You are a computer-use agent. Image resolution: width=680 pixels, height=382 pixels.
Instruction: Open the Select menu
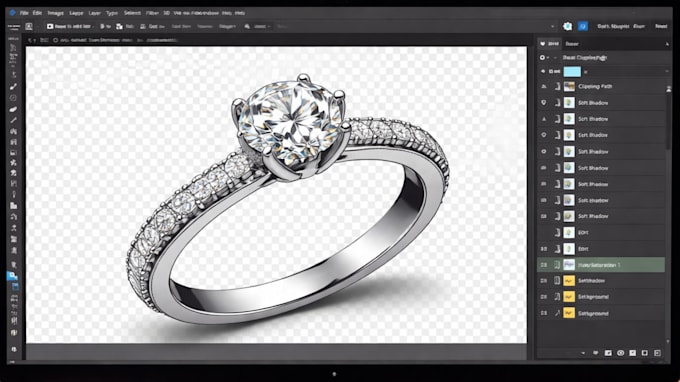(132, 13)
